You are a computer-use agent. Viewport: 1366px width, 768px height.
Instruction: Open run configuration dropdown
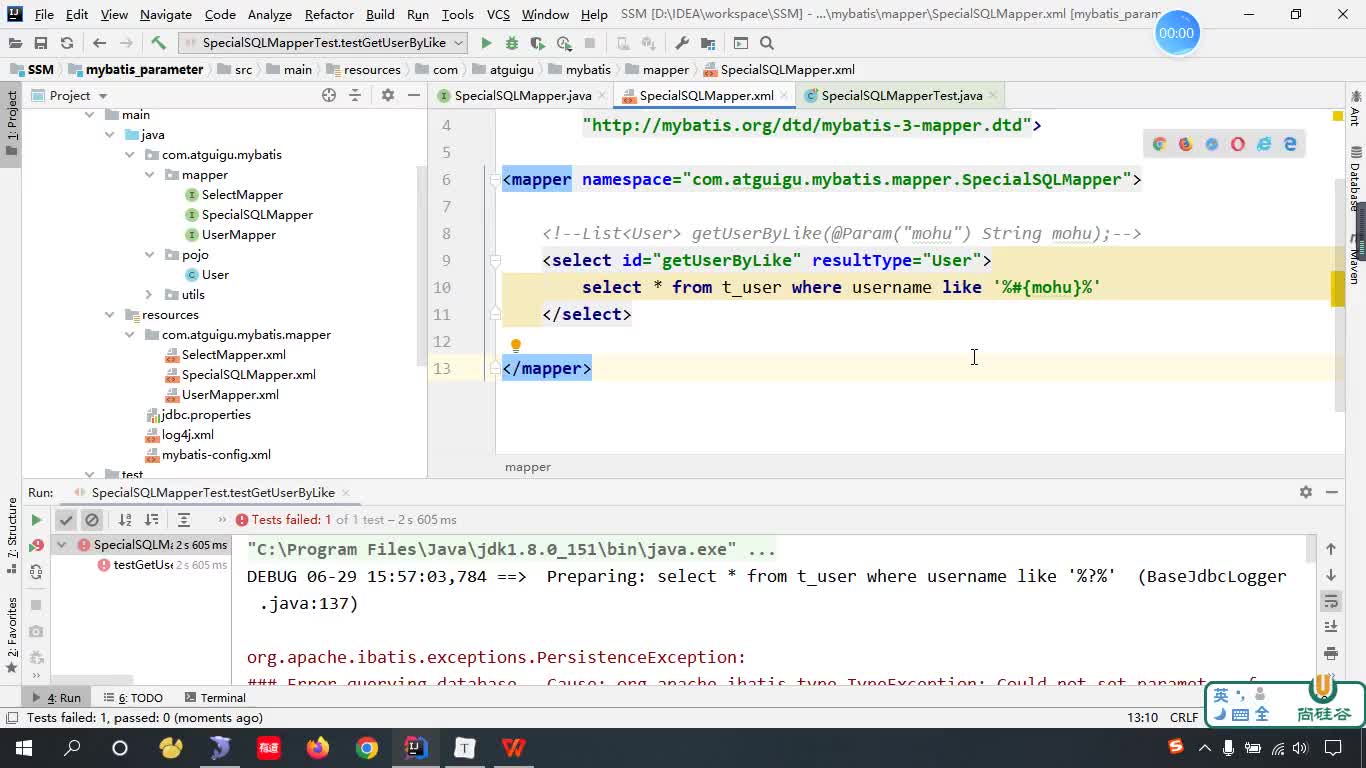pyautogui.click(x=323, y=43)
